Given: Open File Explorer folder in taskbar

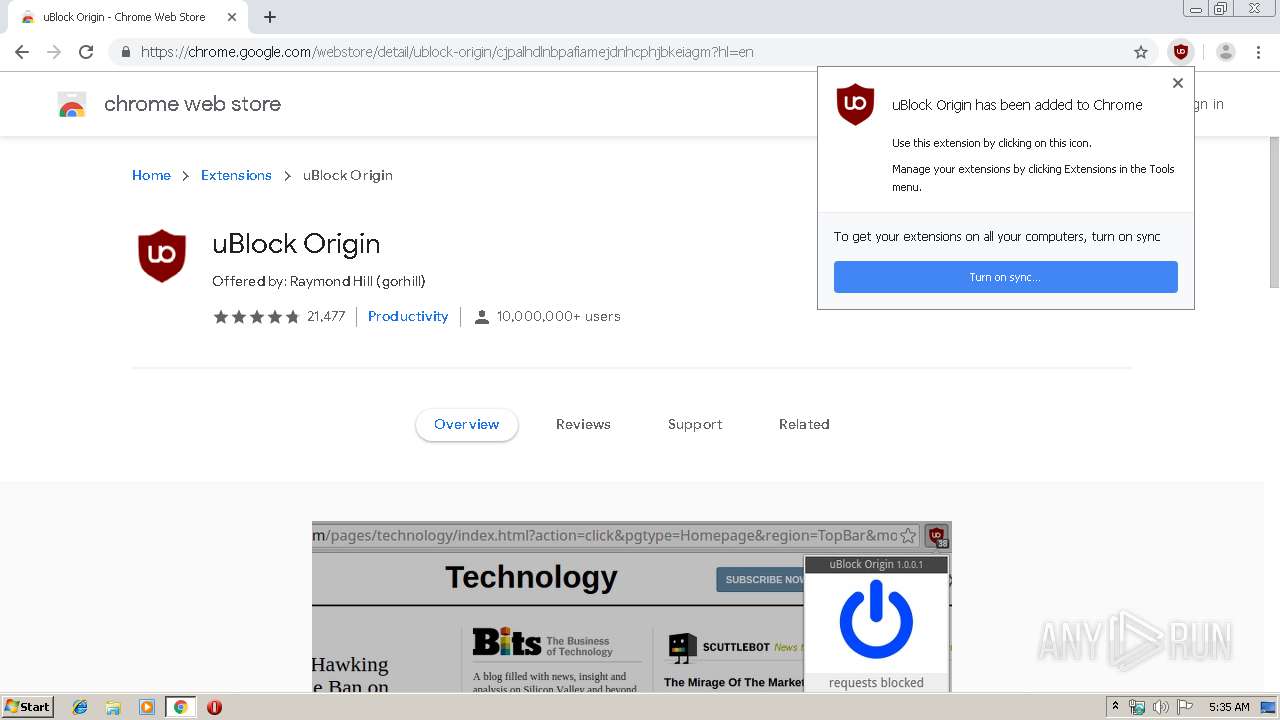Looking at the screenshot, I should click(x=113, y=707).
